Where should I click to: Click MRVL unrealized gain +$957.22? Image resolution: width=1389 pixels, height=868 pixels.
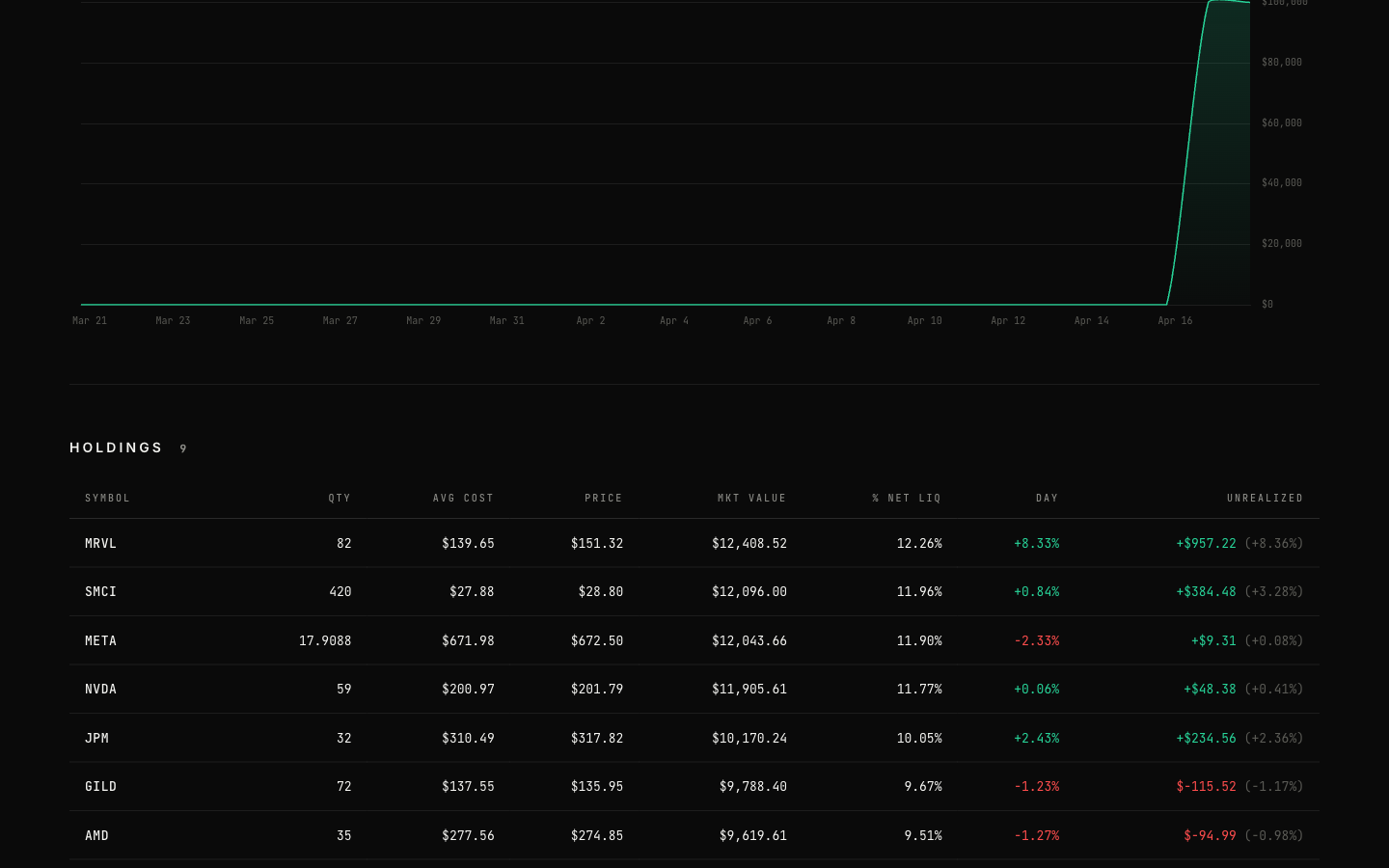pos(1206,543)
